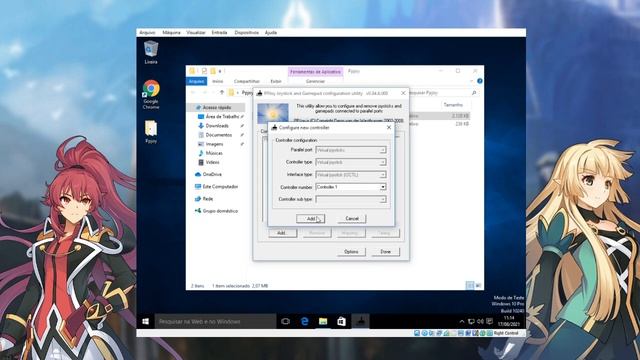This screenshot has height=360, width=640.
Task: Click the New folder quick access icon
Action: tap(213, 71)
